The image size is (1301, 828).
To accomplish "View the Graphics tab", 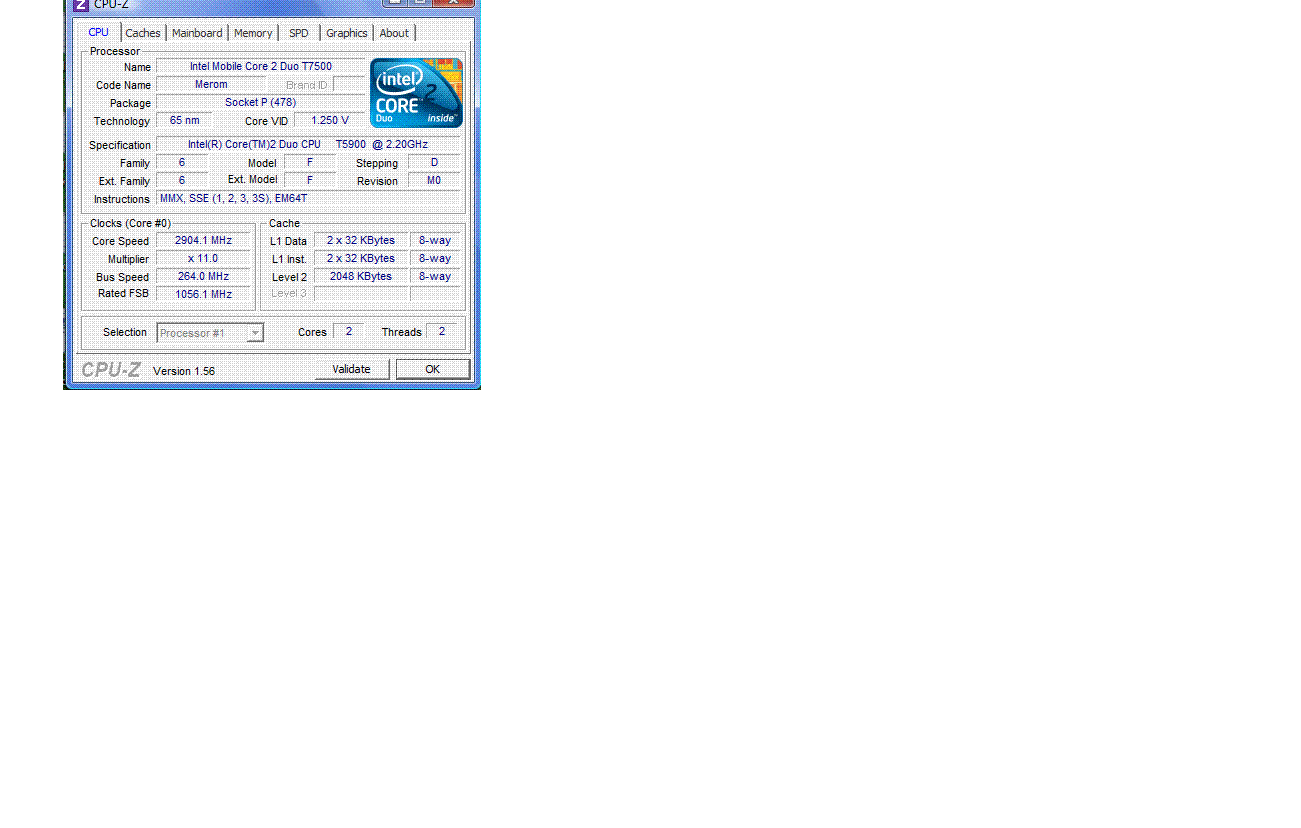I will click(347, 33).
